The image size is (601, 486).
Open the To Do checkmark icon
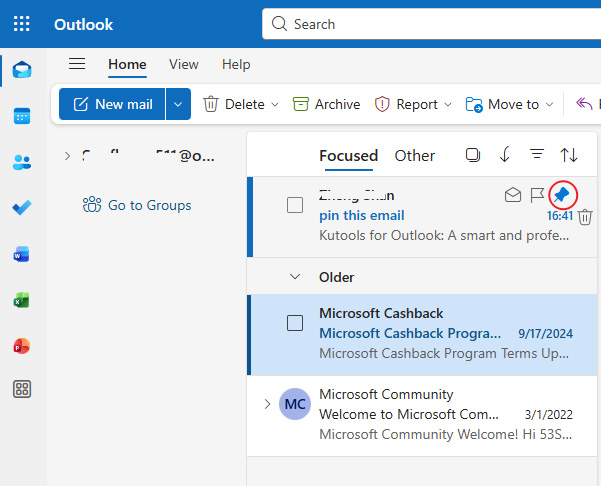22,208
